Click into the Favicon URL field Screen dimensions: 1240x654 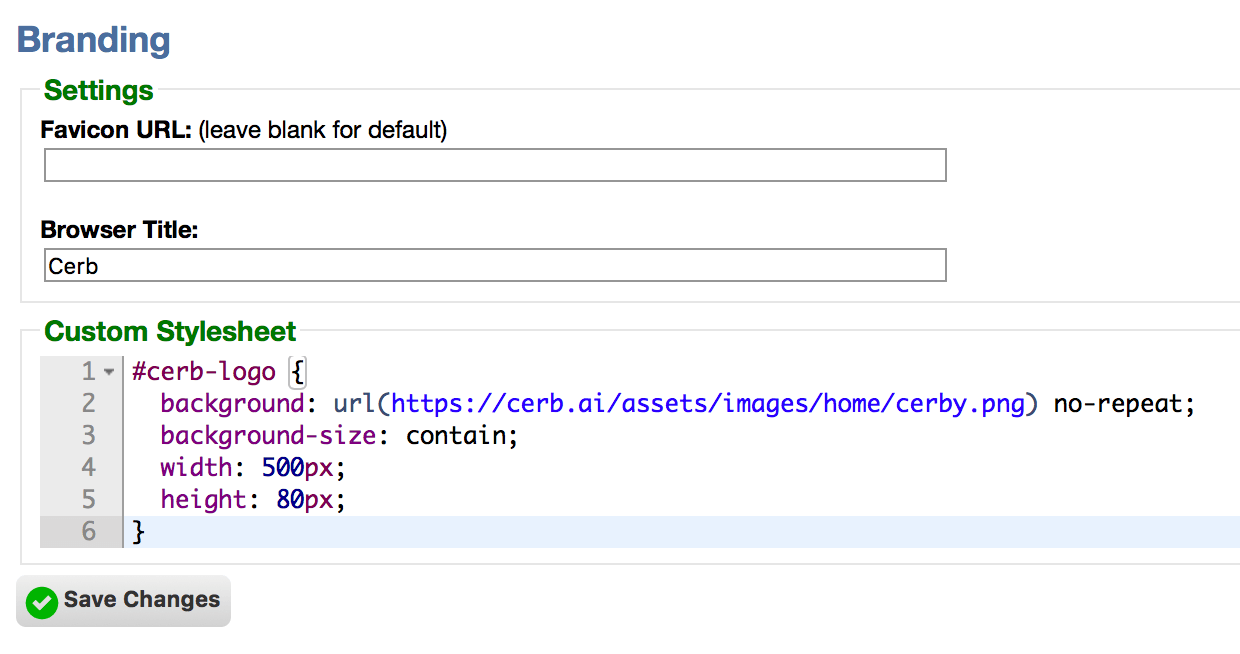pyautogui.click(x=495, y=165)
